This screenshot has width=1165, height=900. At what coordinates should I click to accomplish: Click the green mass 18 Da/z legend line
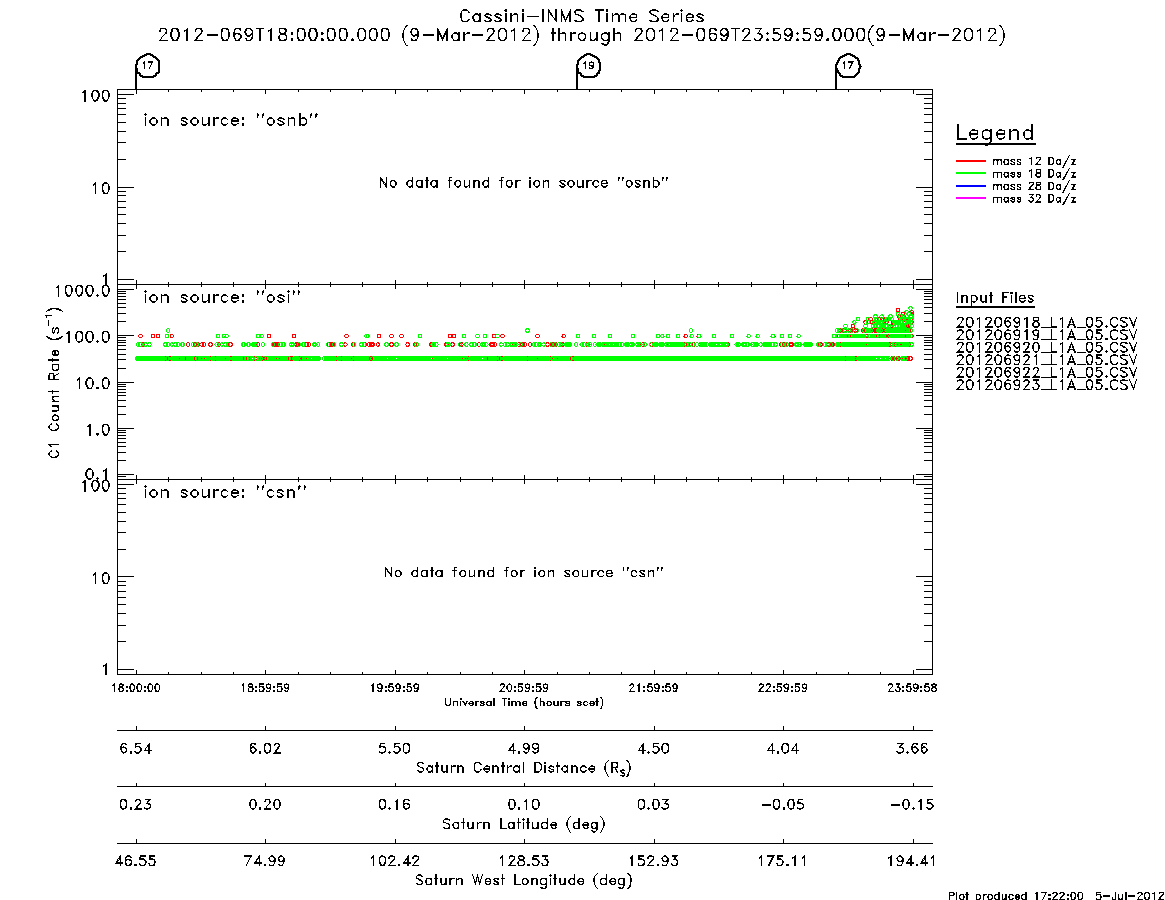[970, 174]
